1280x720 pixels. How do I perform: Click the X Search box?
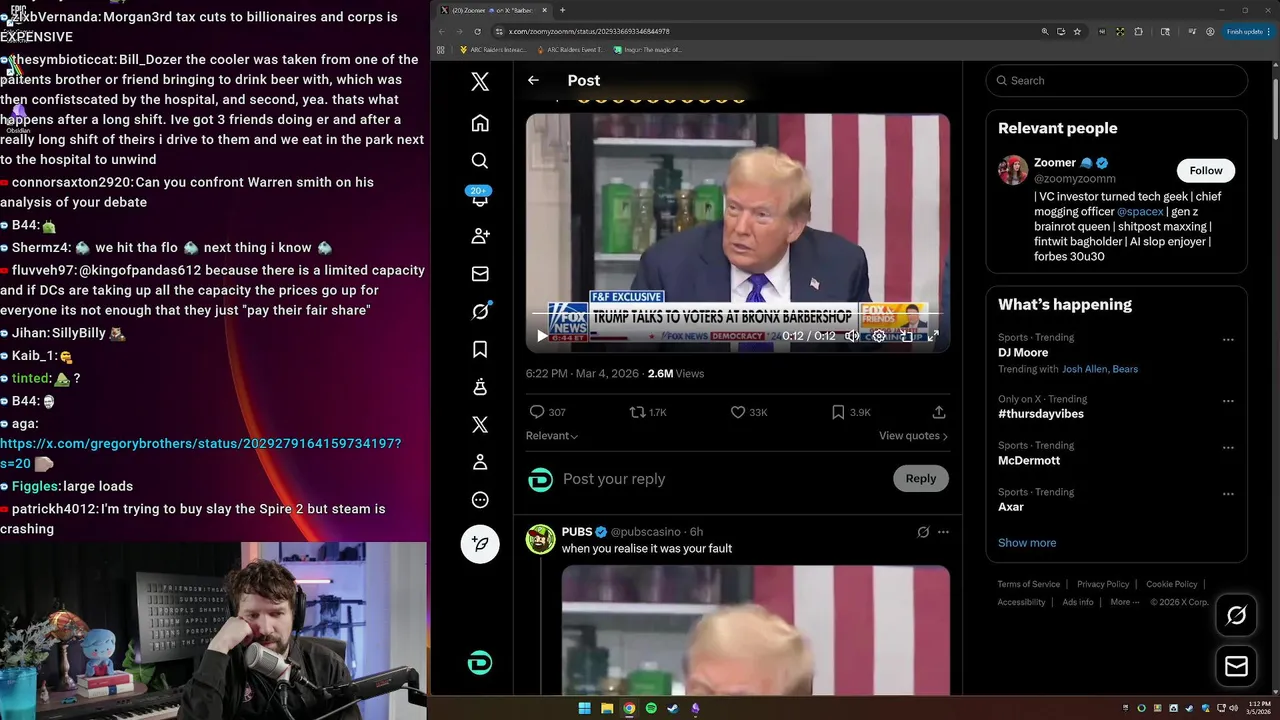tap(1116, 81)
